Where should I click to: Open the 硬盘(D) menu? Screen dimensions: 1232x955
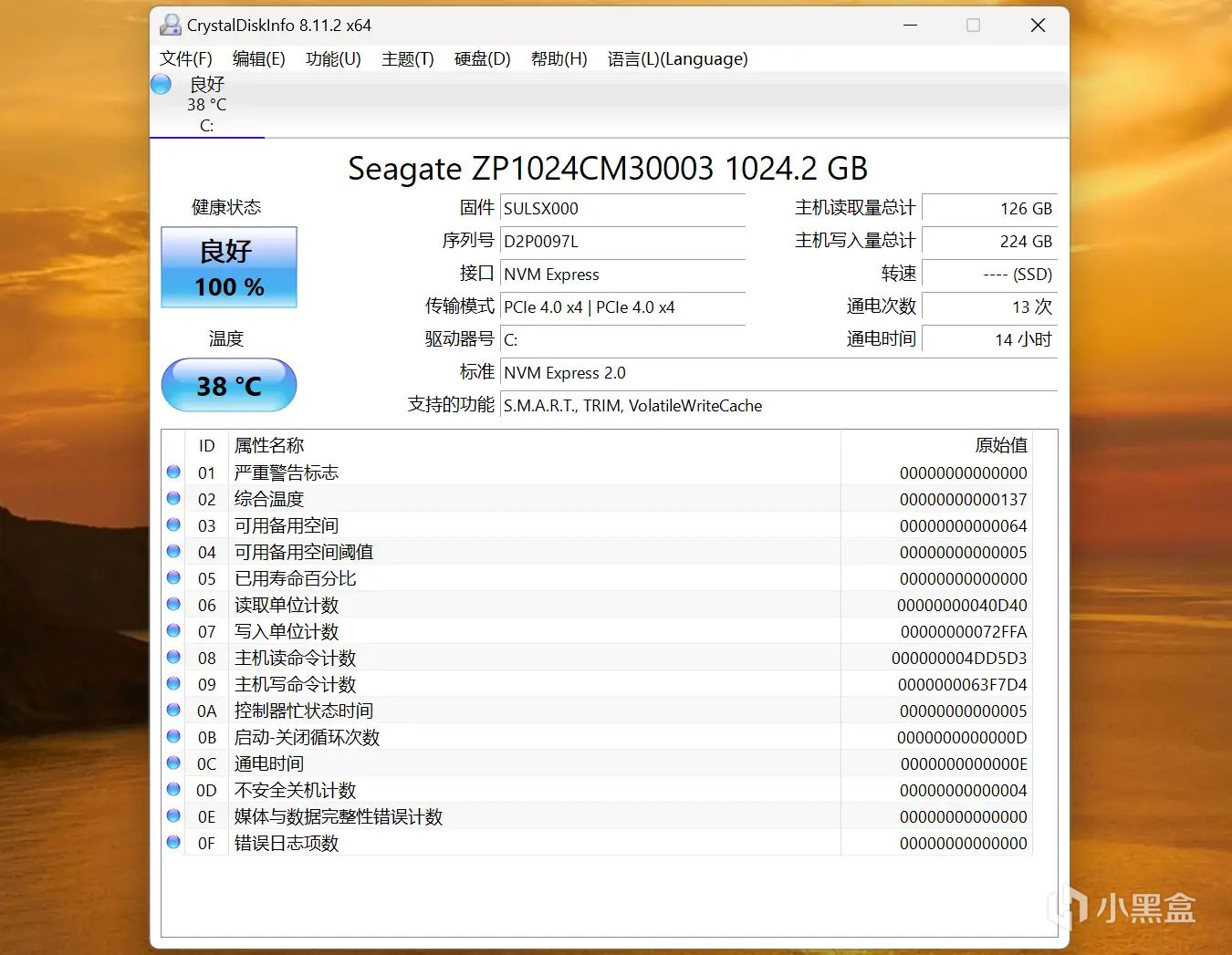483,59
